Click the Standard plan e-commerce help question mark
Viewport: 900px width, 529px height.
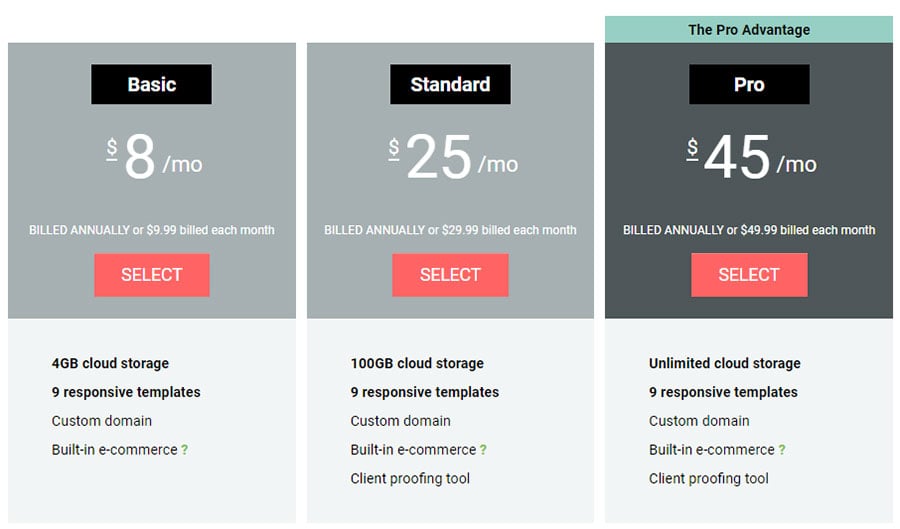[x=484, y=450]
